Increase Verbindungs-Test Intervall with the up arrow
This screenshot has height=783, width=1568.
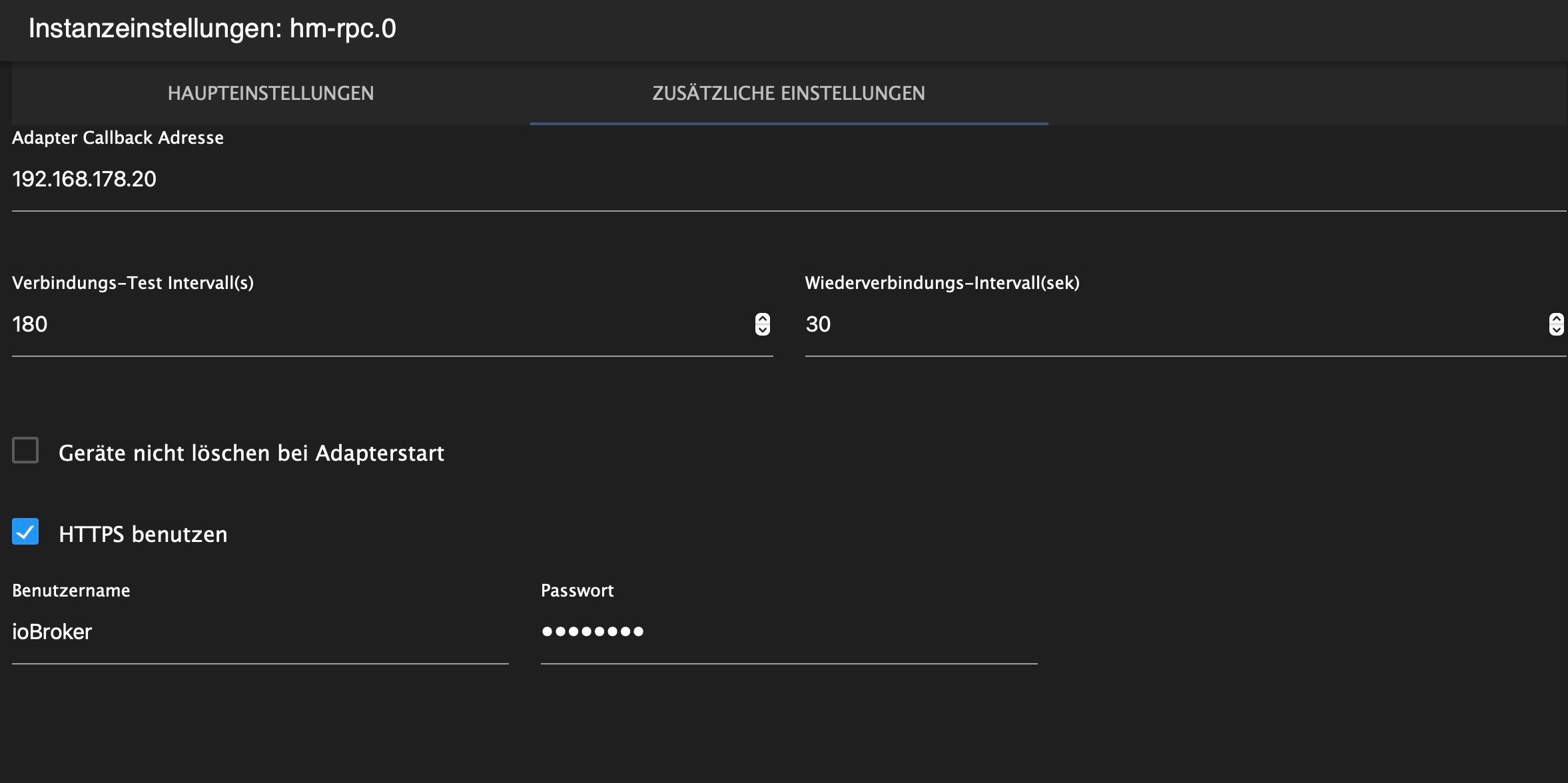pyautogui.click(x=763, y=319)
